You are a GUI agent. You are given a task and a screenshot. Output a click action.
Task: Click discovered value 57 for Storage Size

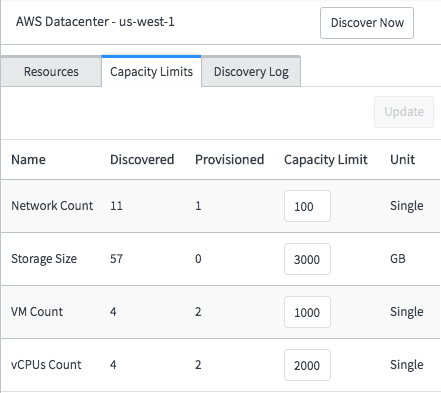coord(116,259)
